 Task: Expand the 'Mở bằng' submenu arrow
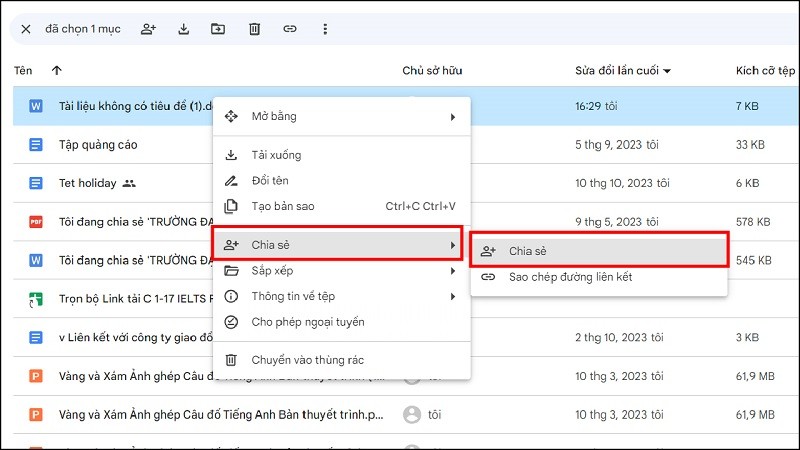453,117
